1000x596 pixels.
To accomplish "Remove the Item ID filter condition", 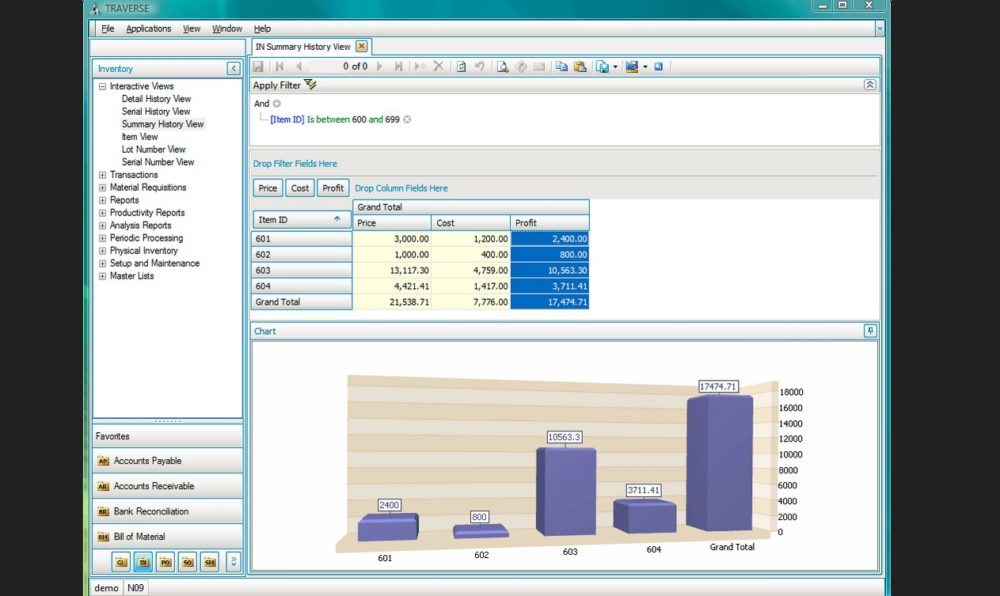I will [x=407, y=119].
